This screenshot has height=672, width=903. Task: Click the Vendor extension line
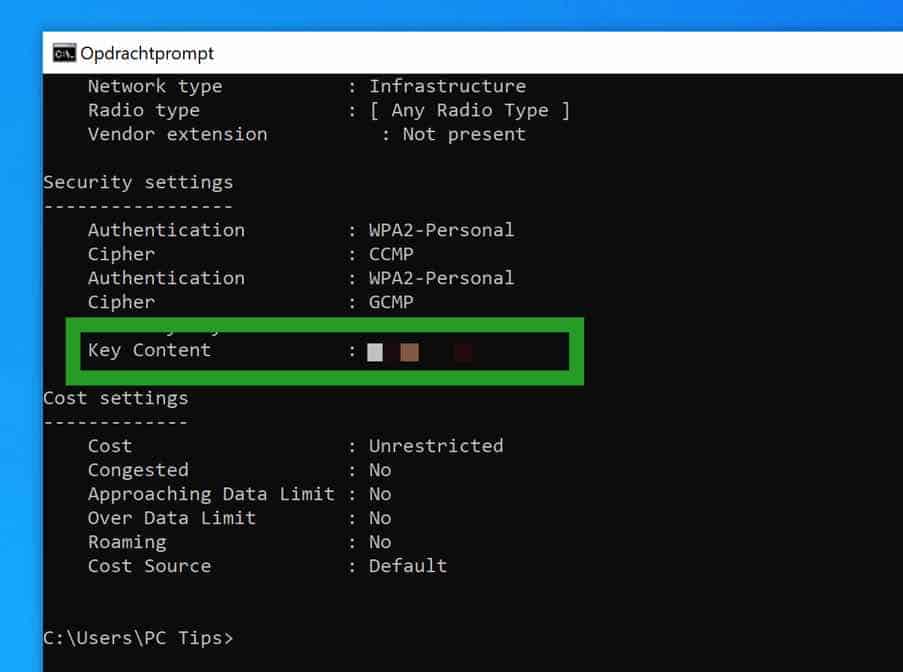point(177,134)
